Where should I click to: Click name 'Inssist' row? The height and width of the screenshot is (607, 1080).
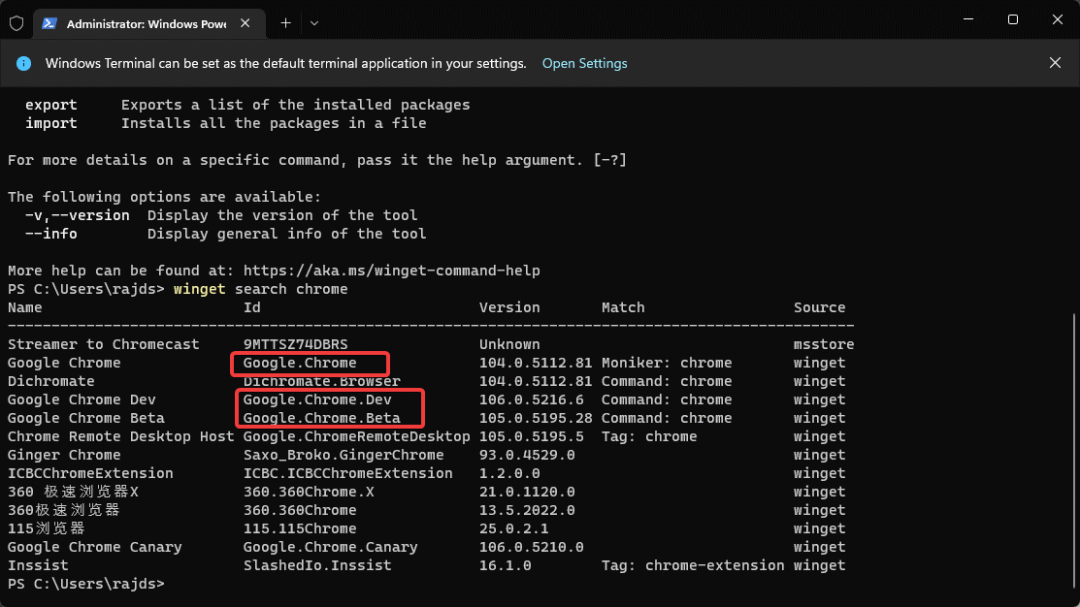tap(38, 566)
